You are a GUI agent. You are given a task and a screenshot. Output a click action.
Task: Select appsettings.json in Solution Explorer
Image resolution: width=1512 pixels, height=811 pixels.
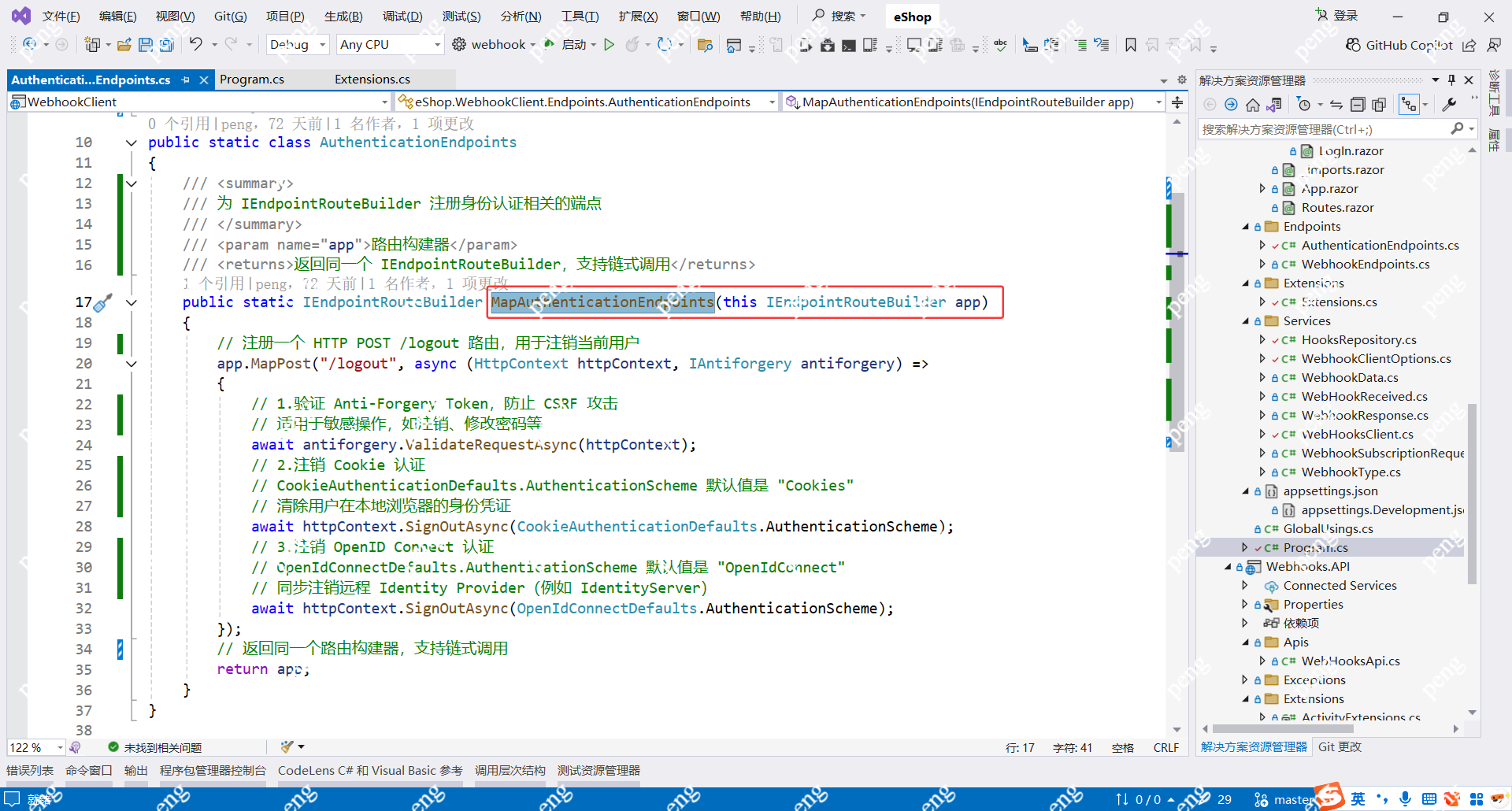(x=1331, y=491)
